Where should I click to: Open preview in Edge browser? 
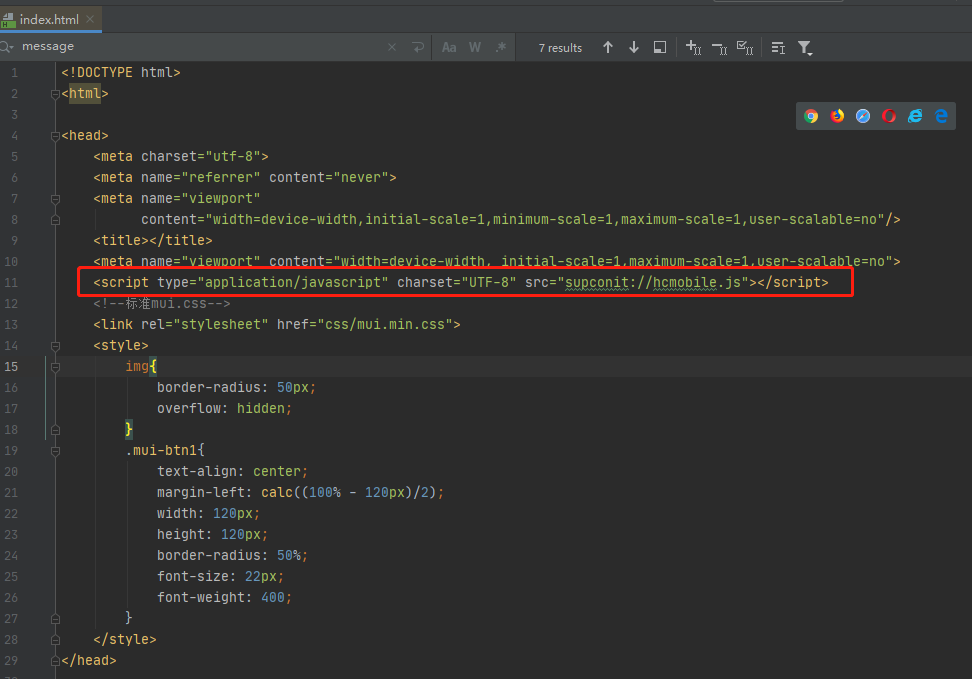coord(941,116)
